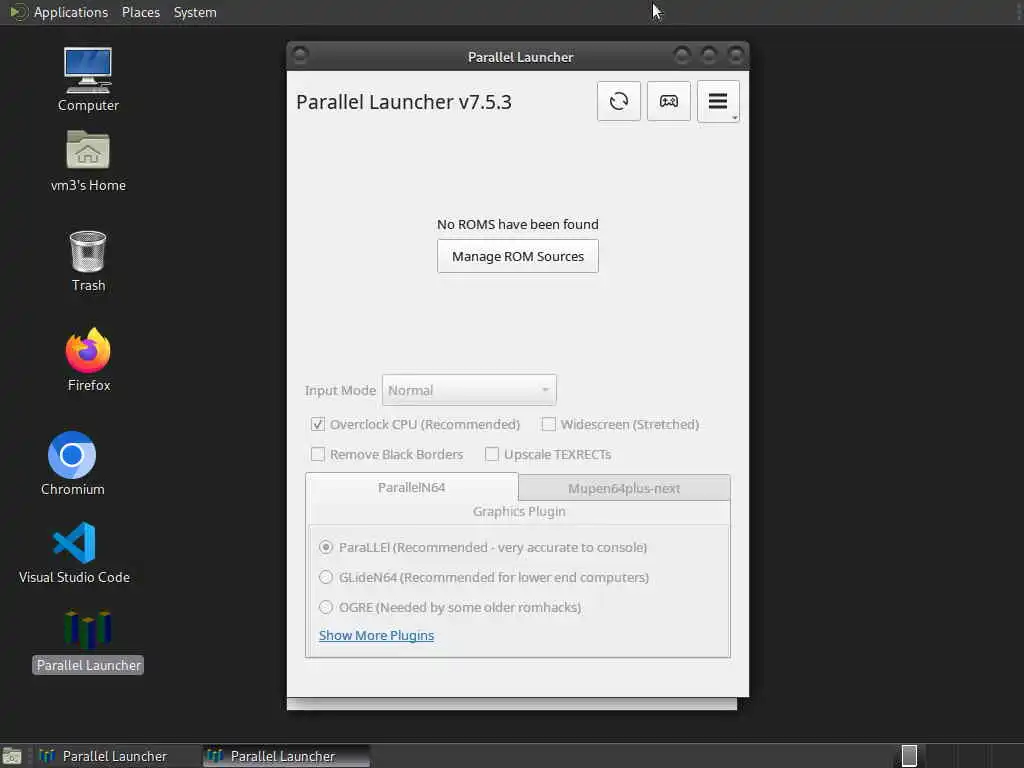Click the refresh ROM list icon
The height and width of the screenshot is (768, 1024).
618,101
